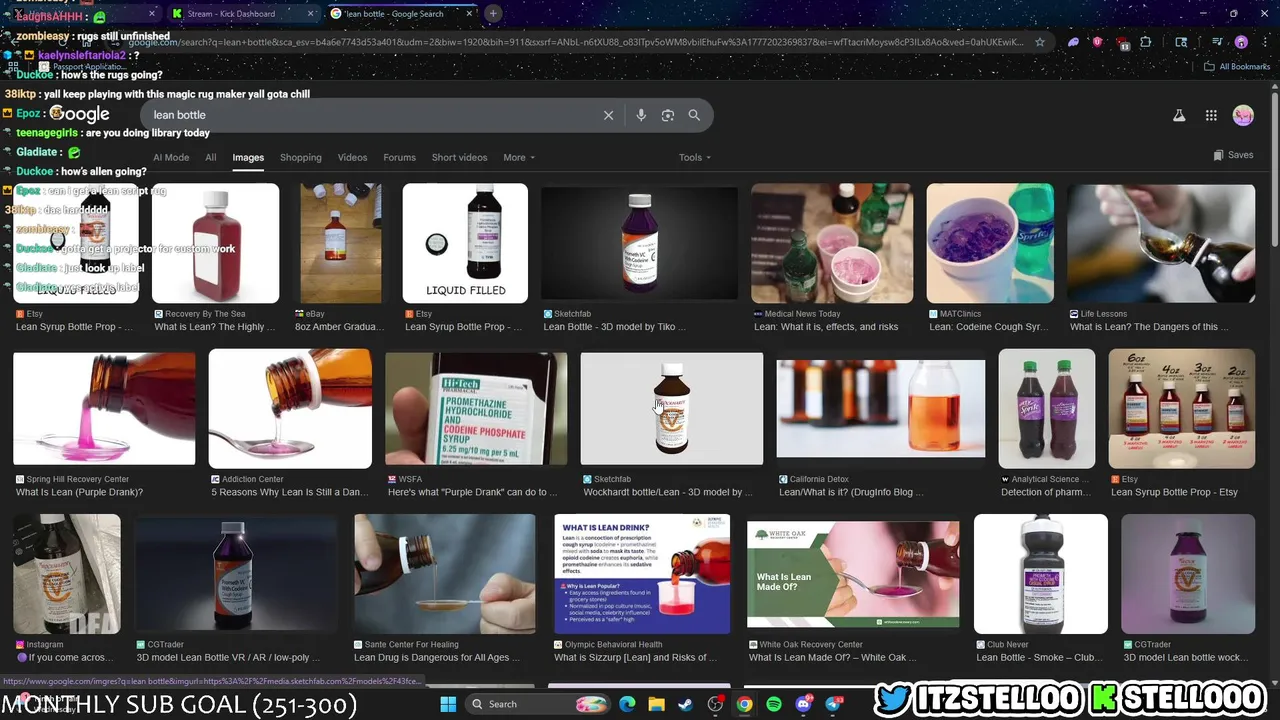Open the Google account avatar
This screenshot has height=720, width=1280.
pyautogui.click(x=1243, y=115)
